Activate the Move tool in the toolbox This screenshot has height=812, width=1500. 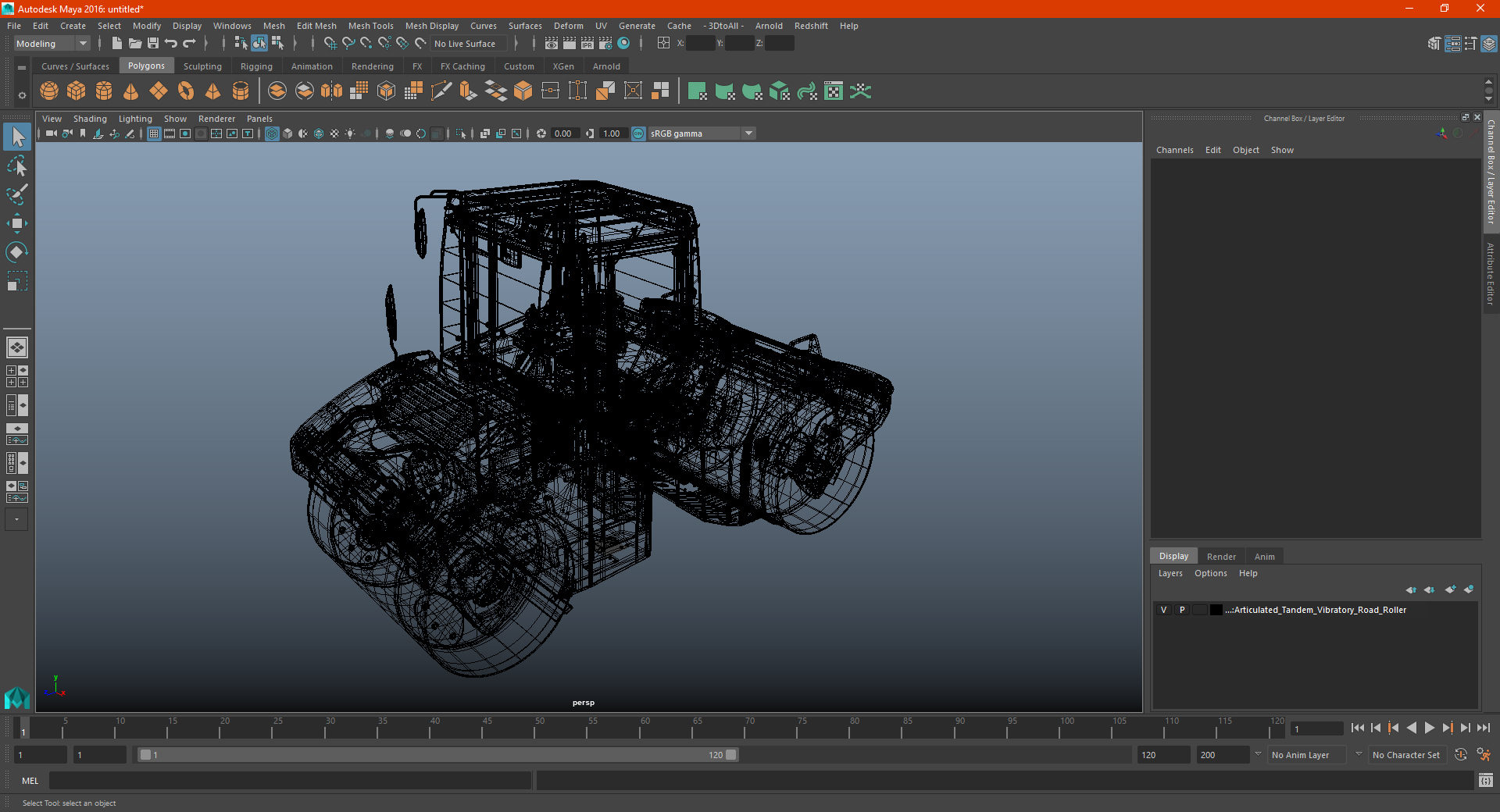point(16,223)
